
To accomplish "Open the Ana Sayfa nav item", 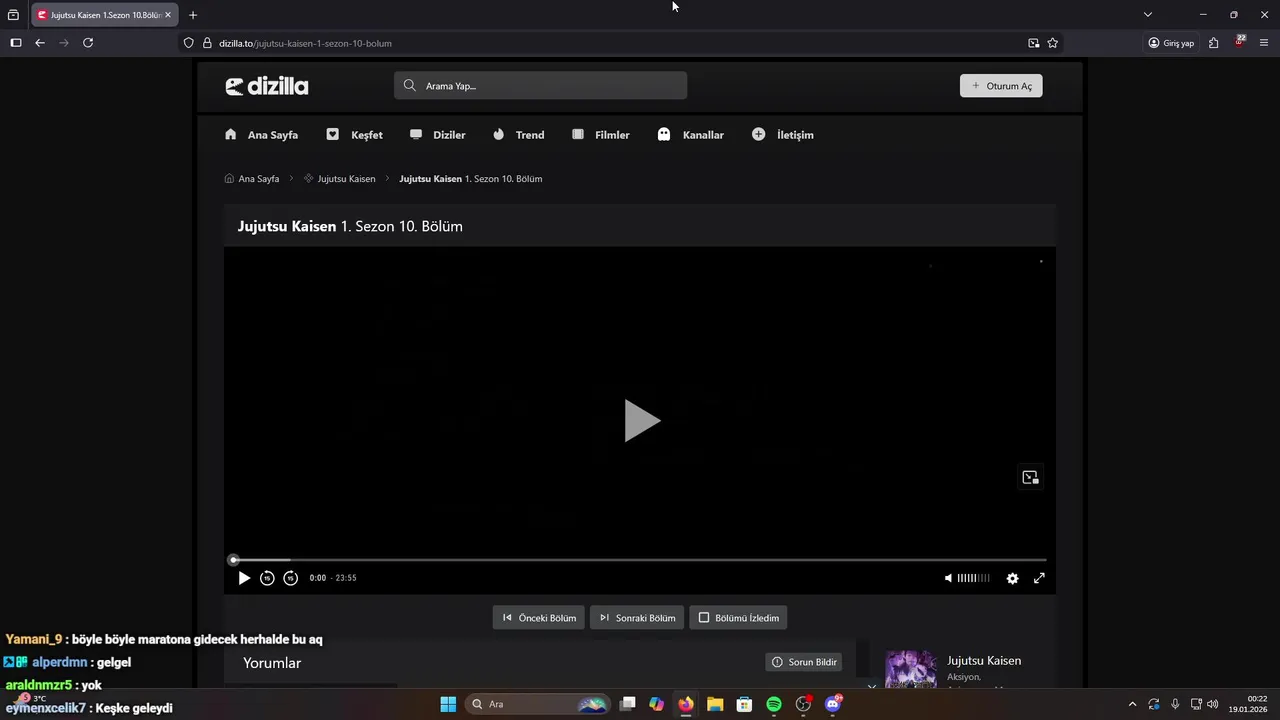I will point(261,135).
